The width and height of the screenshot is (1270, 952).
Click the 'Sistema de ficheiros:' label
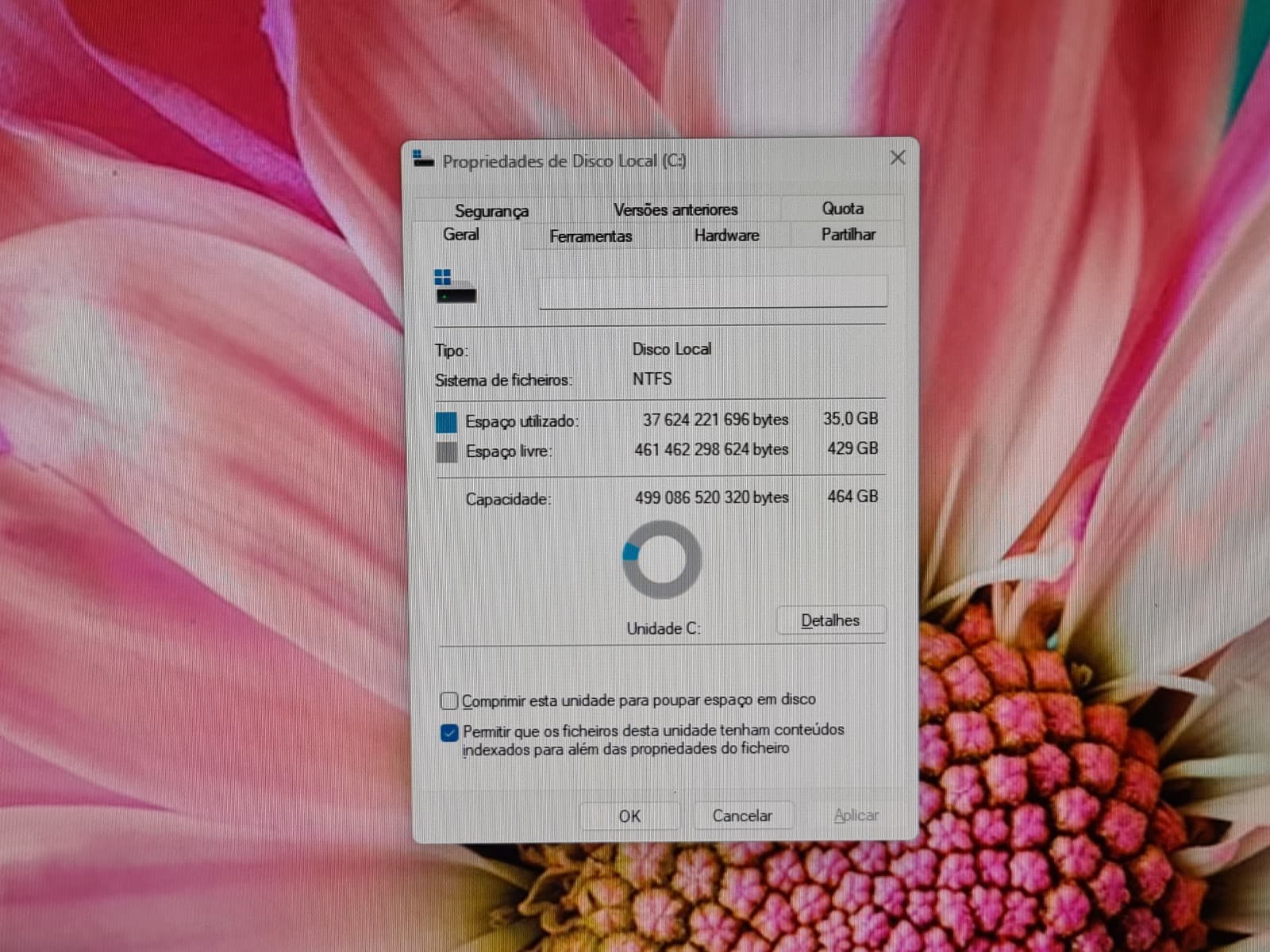[x=503, y=380]
